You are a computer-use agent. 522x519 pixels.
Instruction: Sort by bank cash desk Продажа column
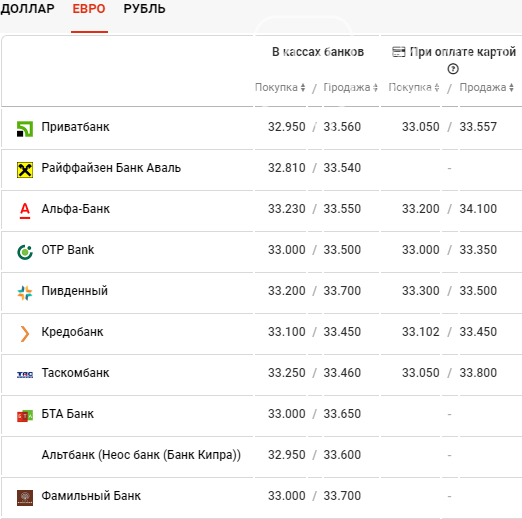(x=351, y=87)
